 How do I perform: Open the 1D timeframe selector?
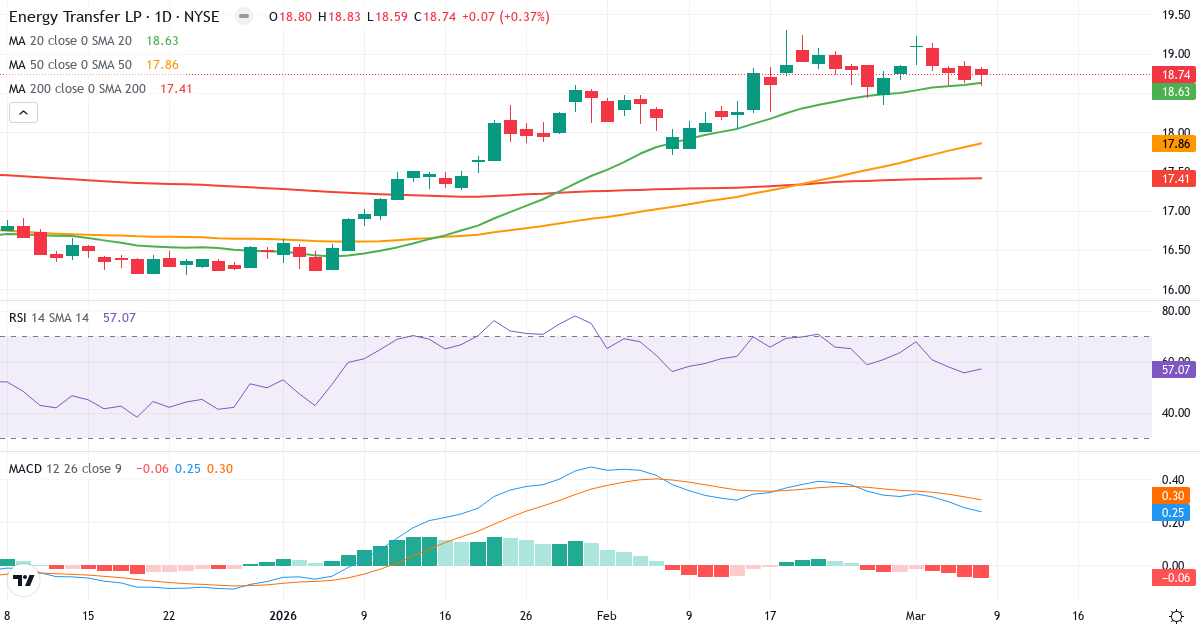[162, 16]
